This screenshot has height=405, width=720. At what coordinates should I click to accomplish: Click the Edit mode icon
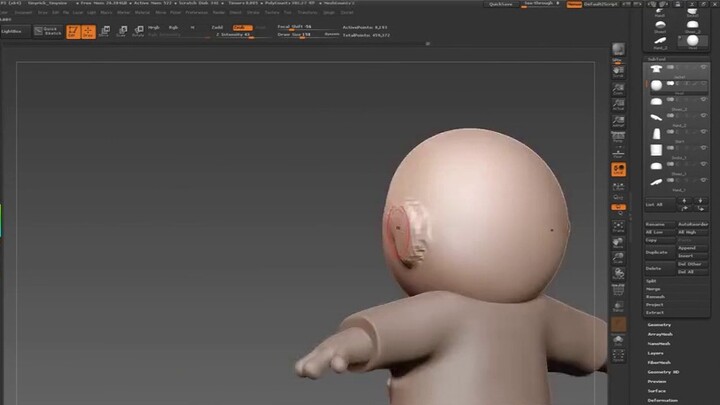[x=73, y=31]
